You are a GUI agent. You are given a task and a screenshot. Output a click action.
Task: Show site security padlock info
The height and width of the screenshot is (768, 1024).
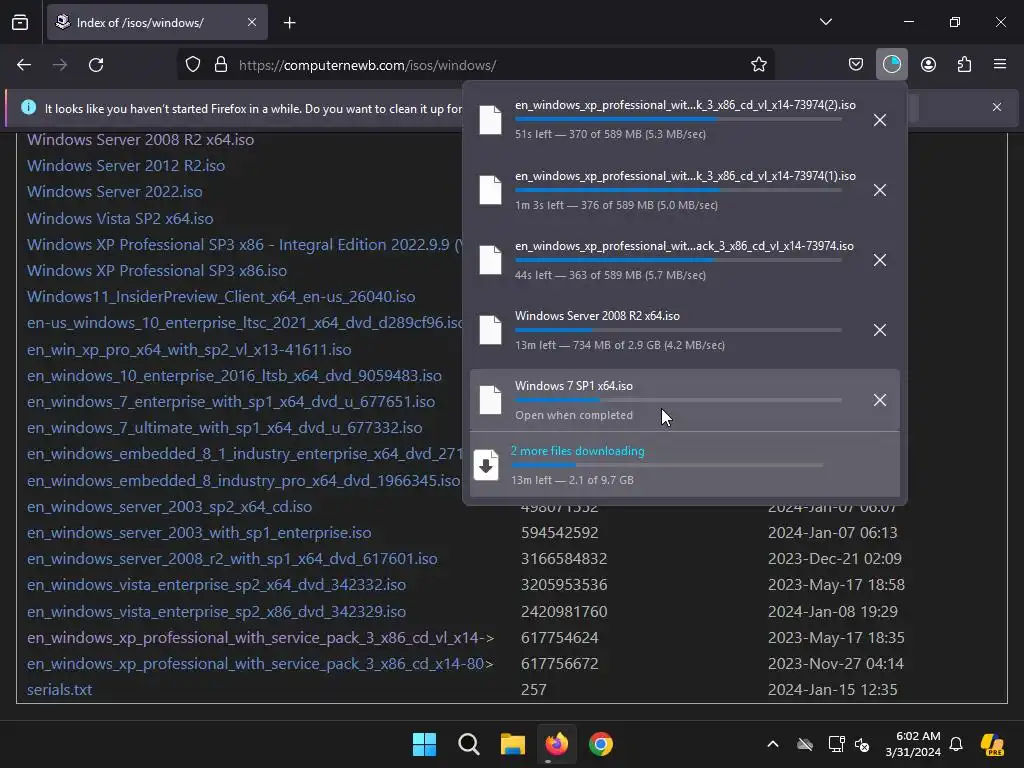pos(221,65)
